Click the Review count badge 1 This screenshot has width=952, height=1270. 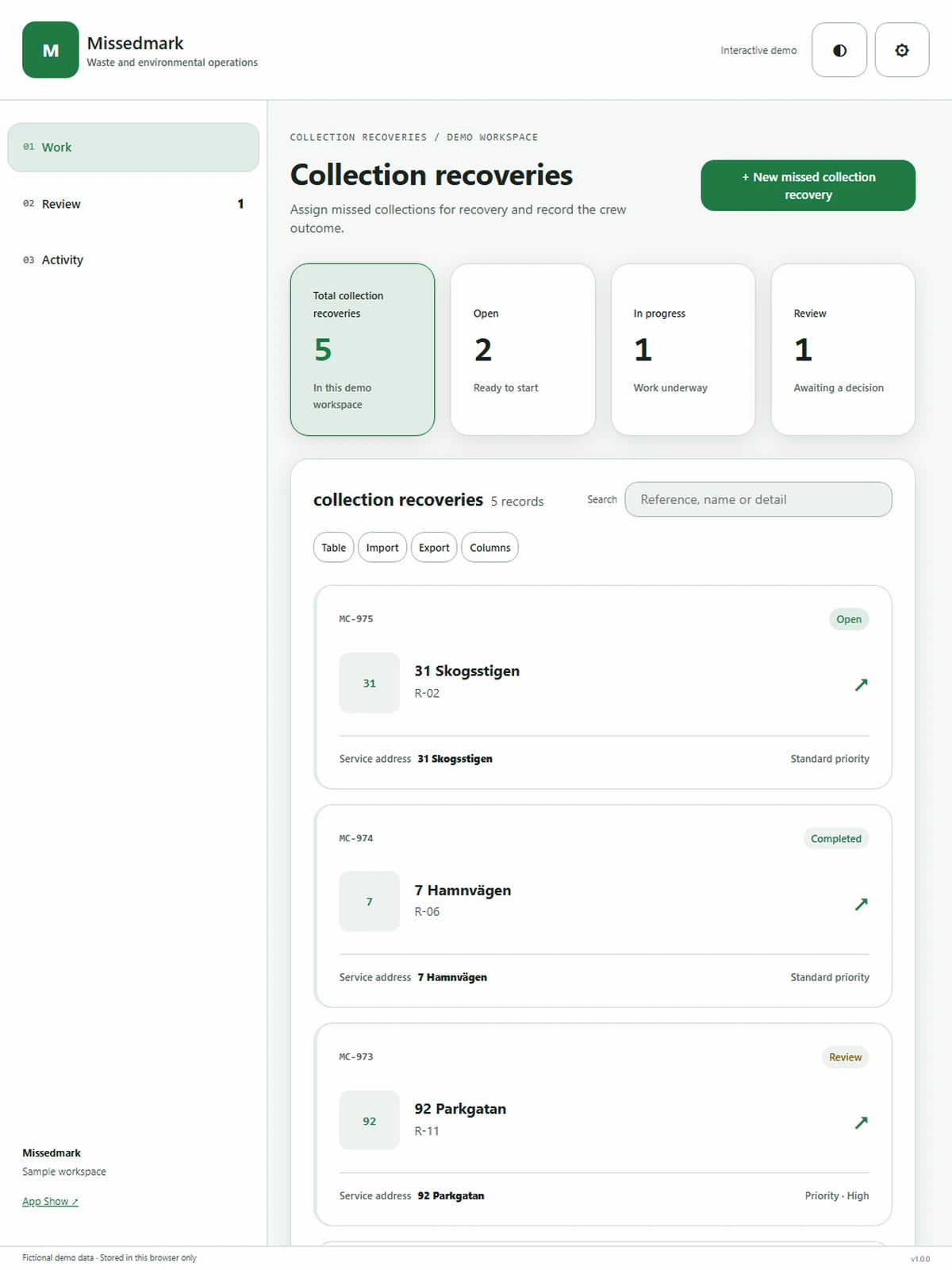coord(240,204)
